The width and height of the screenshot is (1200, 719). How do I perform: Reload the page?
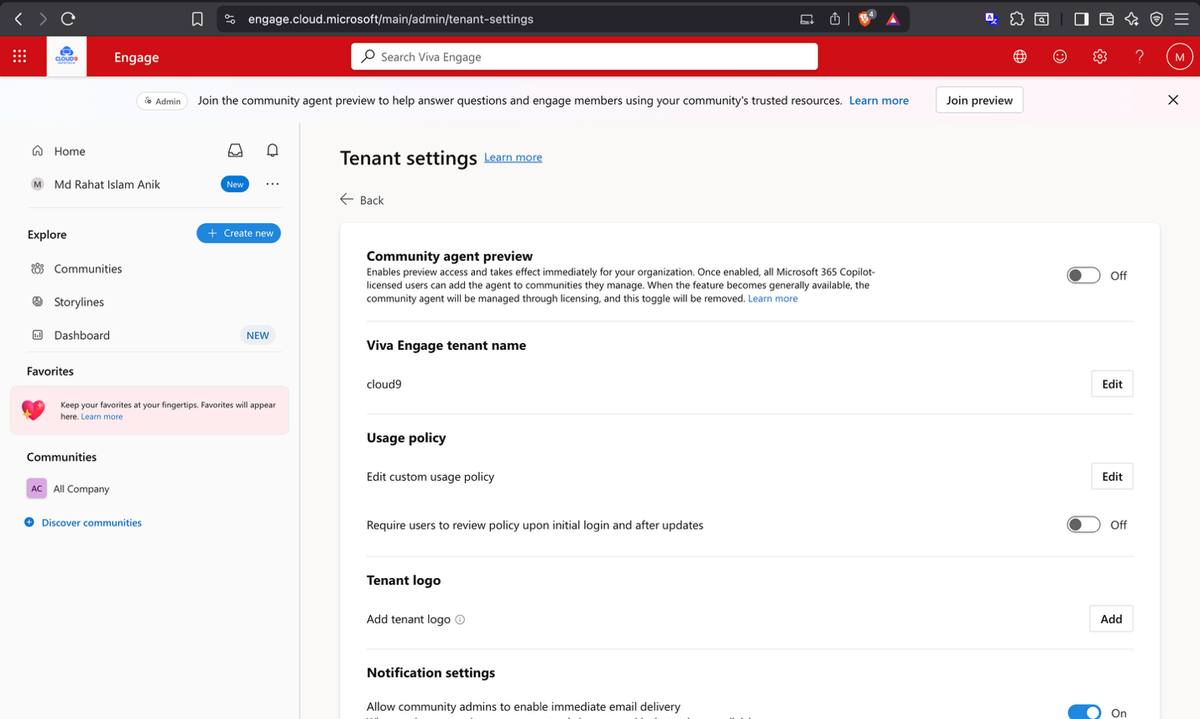pyautogui.click(x=68, y=18)
